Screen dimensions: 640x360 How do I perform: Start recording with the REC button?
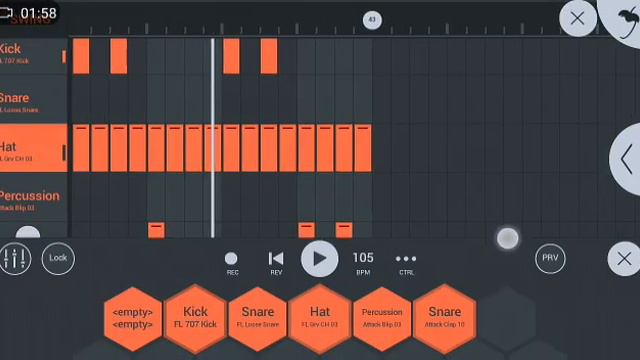click(x=231, y=263)
